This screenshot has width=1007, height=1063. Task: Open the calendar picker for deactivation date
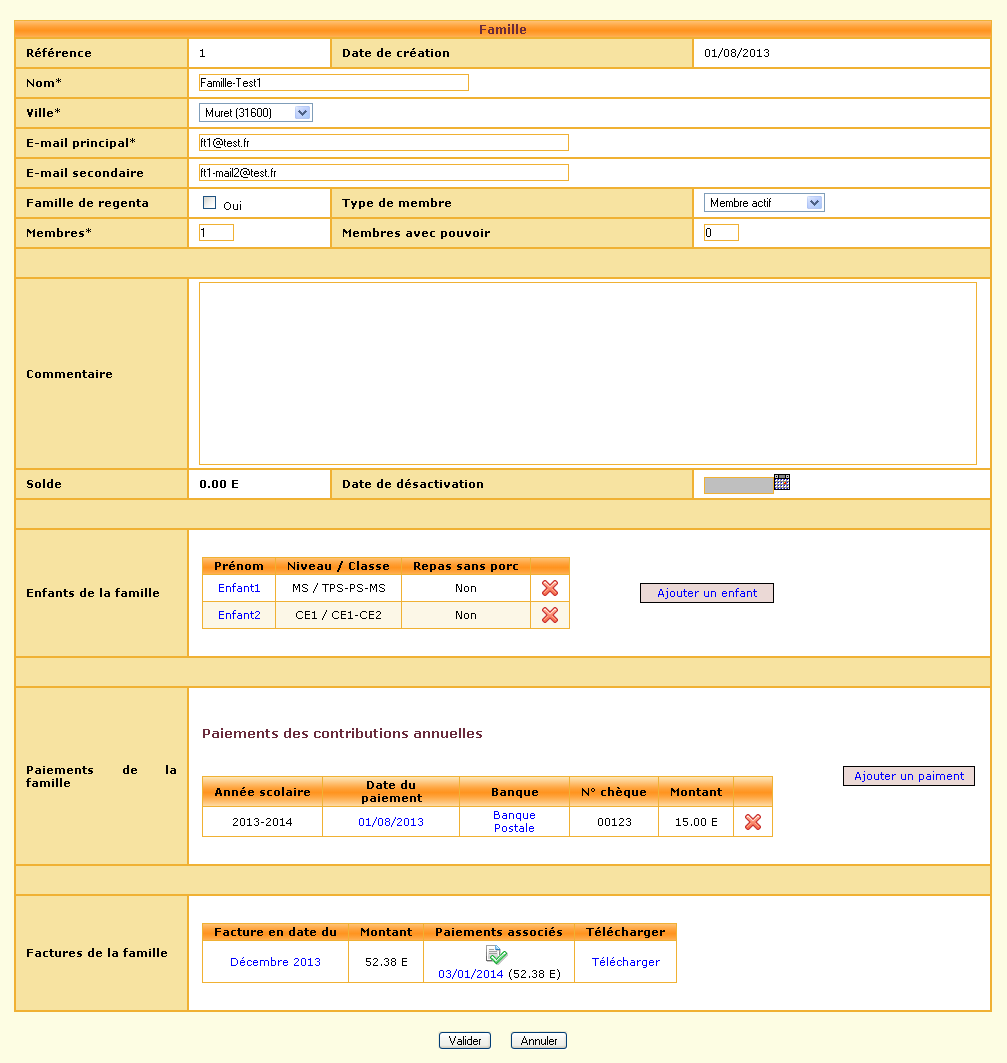click(x=782, y=482)
